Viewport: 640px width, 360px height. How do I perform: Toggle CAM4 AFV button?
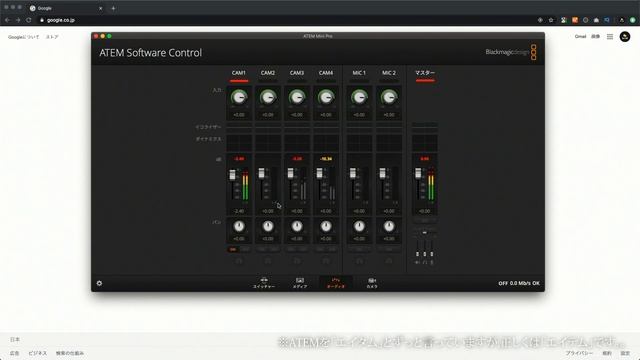tap(332, 249)
